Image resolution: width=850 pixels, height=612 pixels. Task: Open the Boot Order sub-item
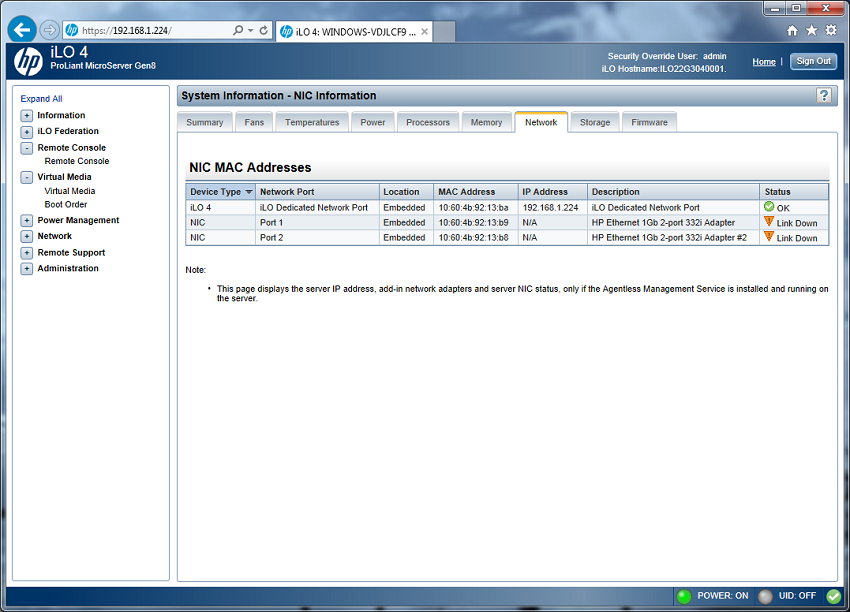[x=66, y=204]
